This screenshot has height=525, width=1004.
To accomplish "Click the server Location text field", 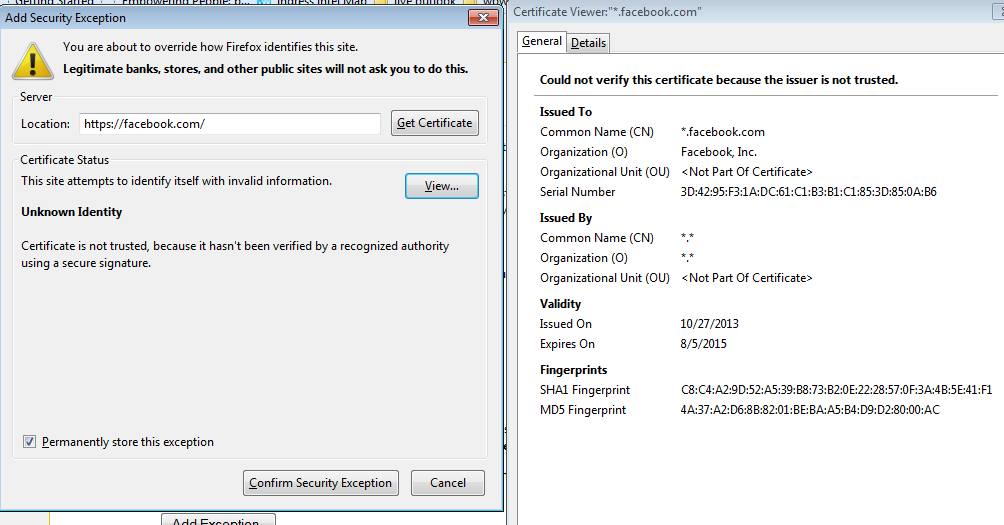I will pos(230,124).
